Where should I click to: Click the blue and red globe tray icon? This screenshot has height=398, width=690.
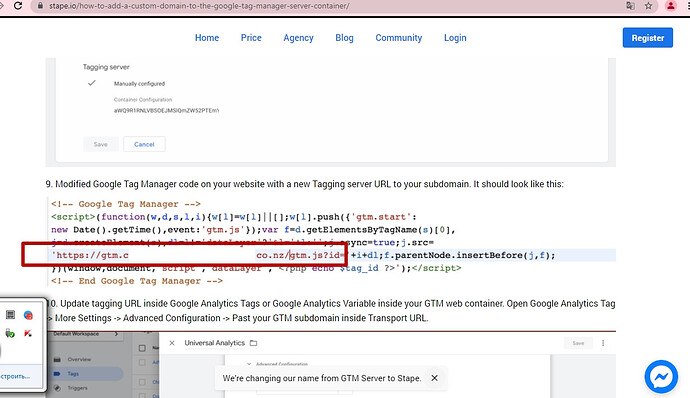click(x=28, y=315)
